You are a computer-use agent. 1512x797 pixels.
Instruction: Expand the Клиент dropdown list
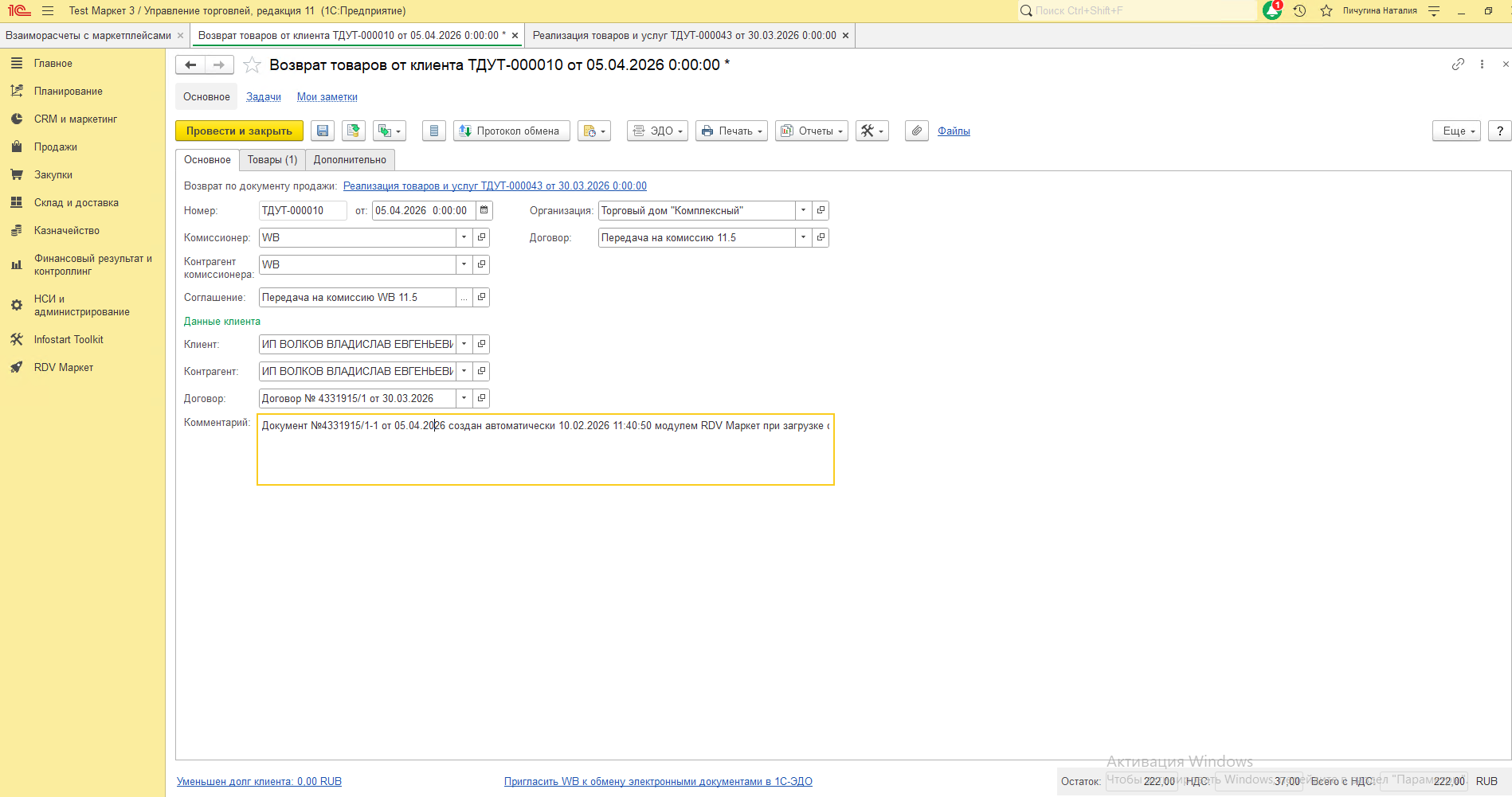point(464,344)
